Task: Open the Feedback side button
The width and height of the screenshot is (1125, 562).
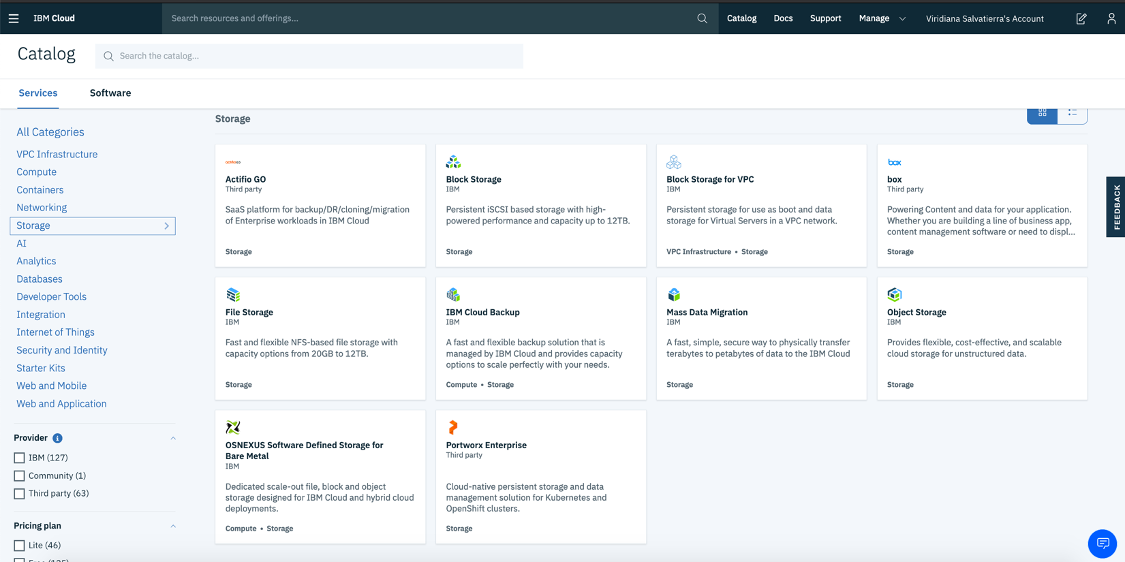Action: 1116,207
